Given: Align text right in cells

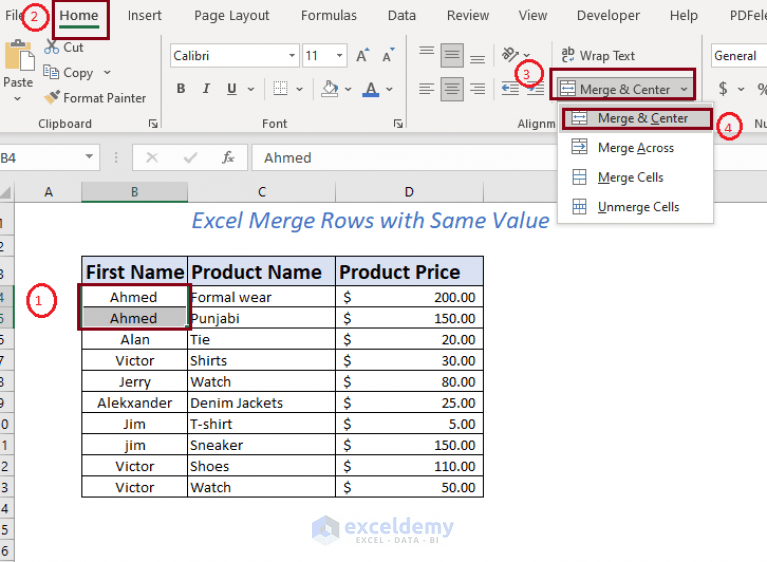Looking at the screenshot, I should (477, 89).
